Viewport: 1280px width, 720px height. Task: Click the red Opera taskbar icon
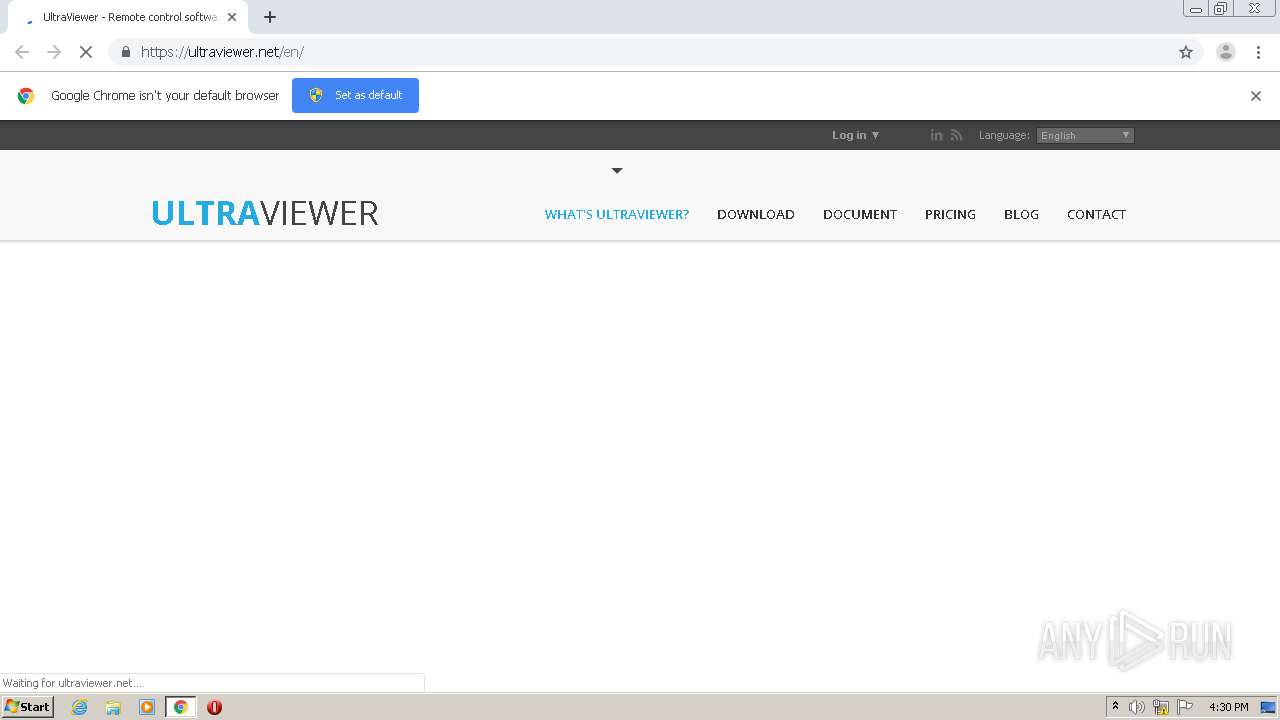[x=214, y=707]
